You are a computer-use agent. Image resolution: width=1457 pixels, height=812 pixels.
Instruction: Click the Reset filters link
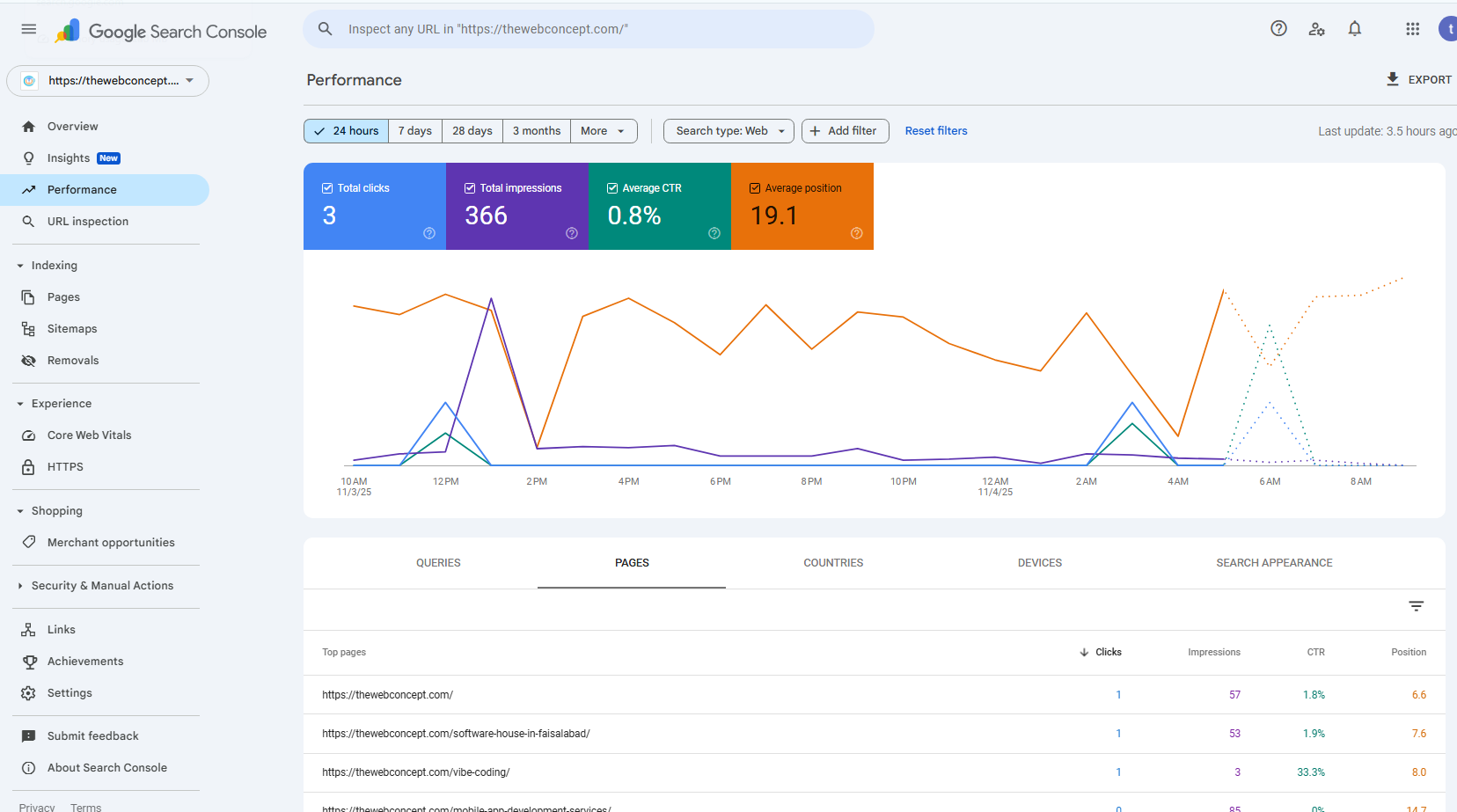(936, 131)
